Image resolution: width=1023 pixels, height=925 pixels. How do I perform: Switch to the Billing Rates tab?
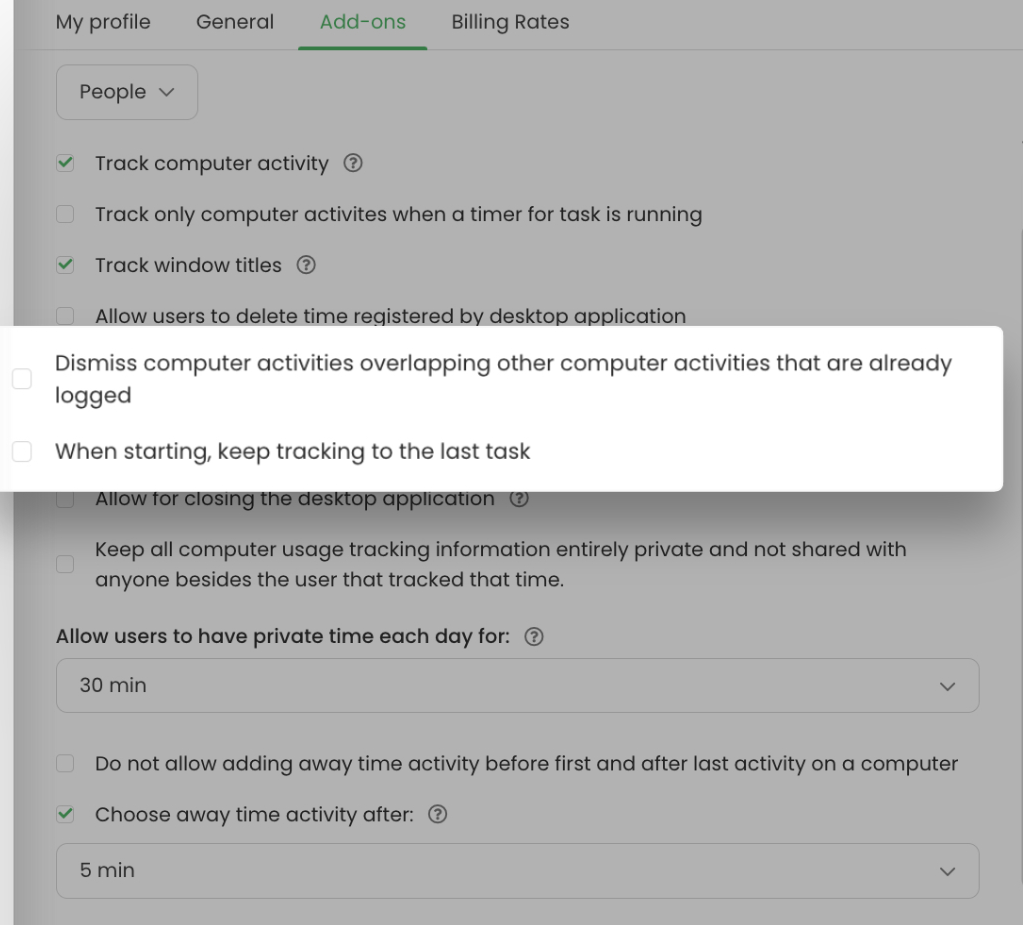[510, 22]
